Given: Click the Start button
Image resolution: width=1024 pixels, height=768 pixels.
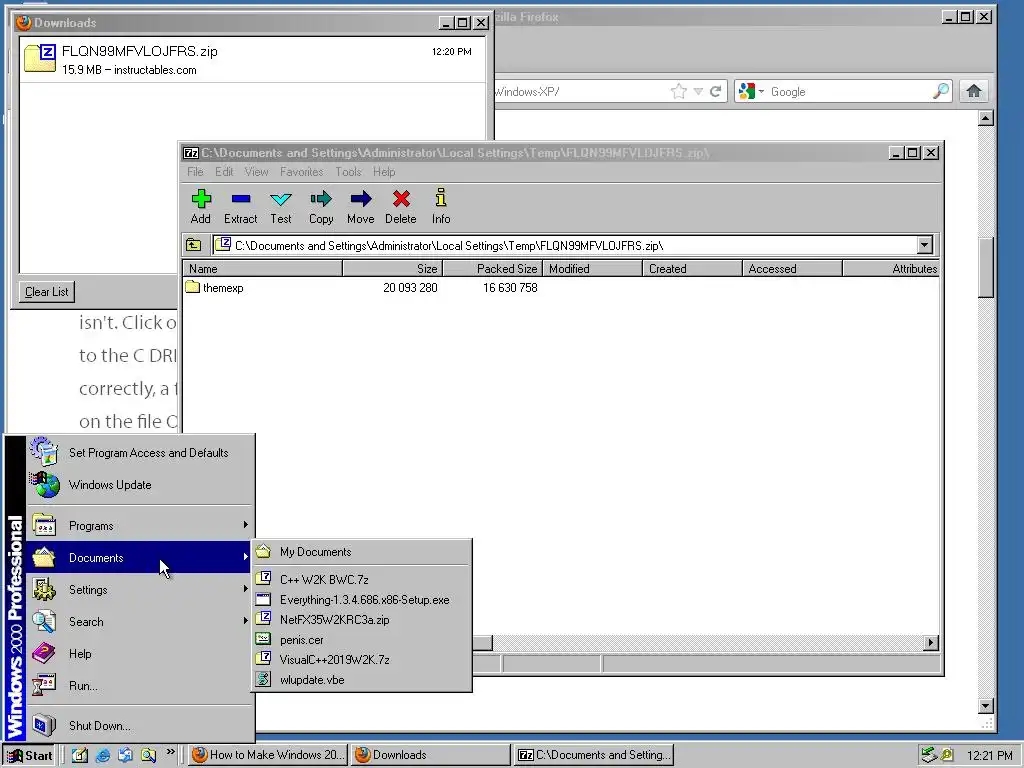Looking at the screenshot, I should coord(29,755).
